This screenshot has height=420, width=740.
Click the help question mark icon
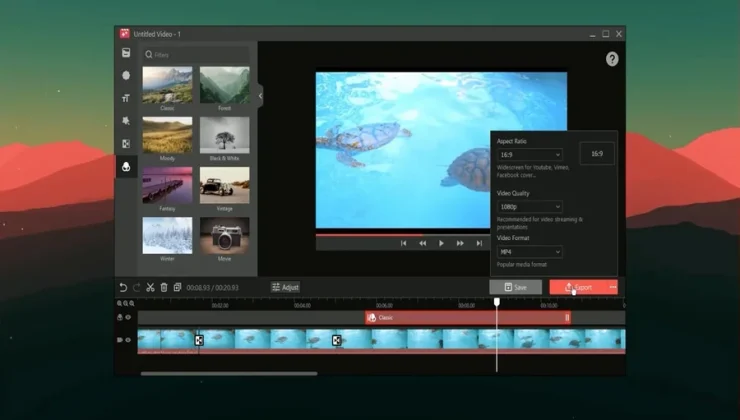(612, 59)
